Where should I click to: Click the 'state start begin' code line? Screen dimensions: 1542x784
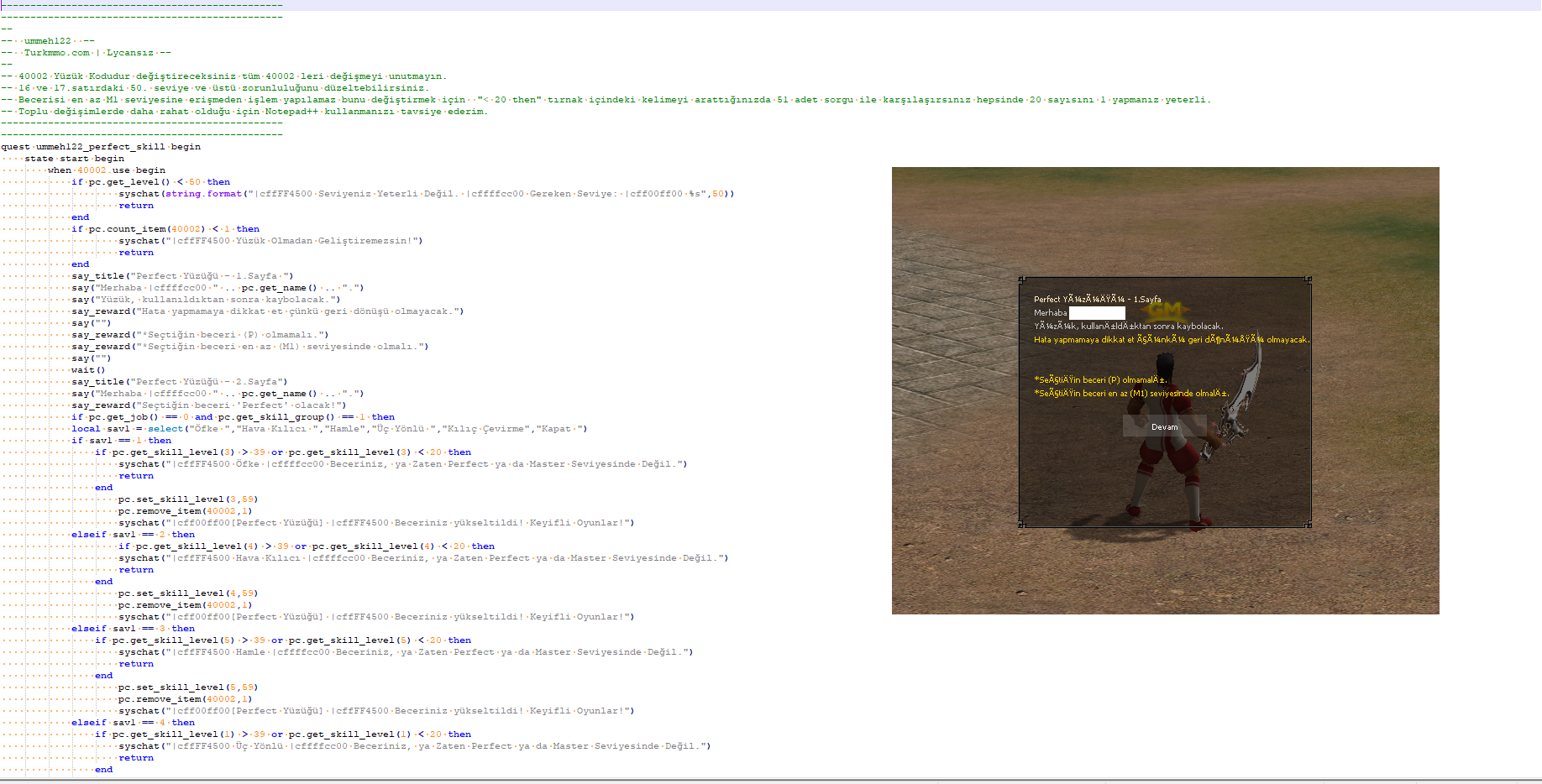point(74,159)
